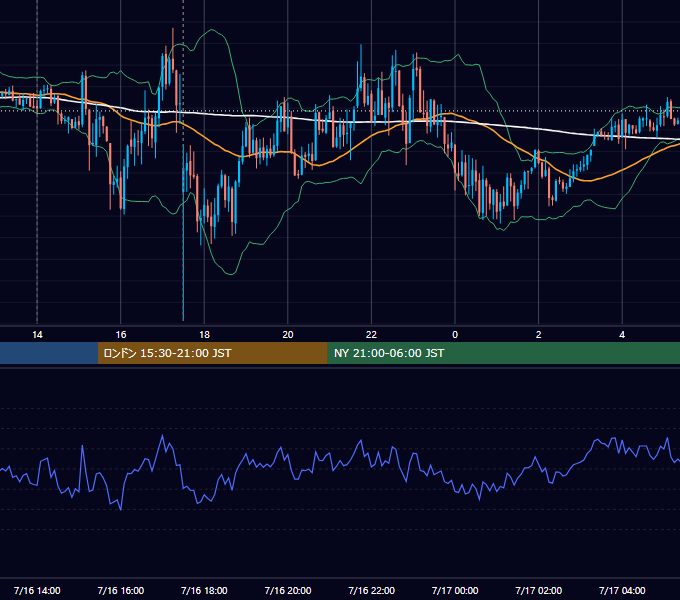Click the 7/17 04:00 indicator axis label
The image size is (680, 600).
click(x=622, y=590)
